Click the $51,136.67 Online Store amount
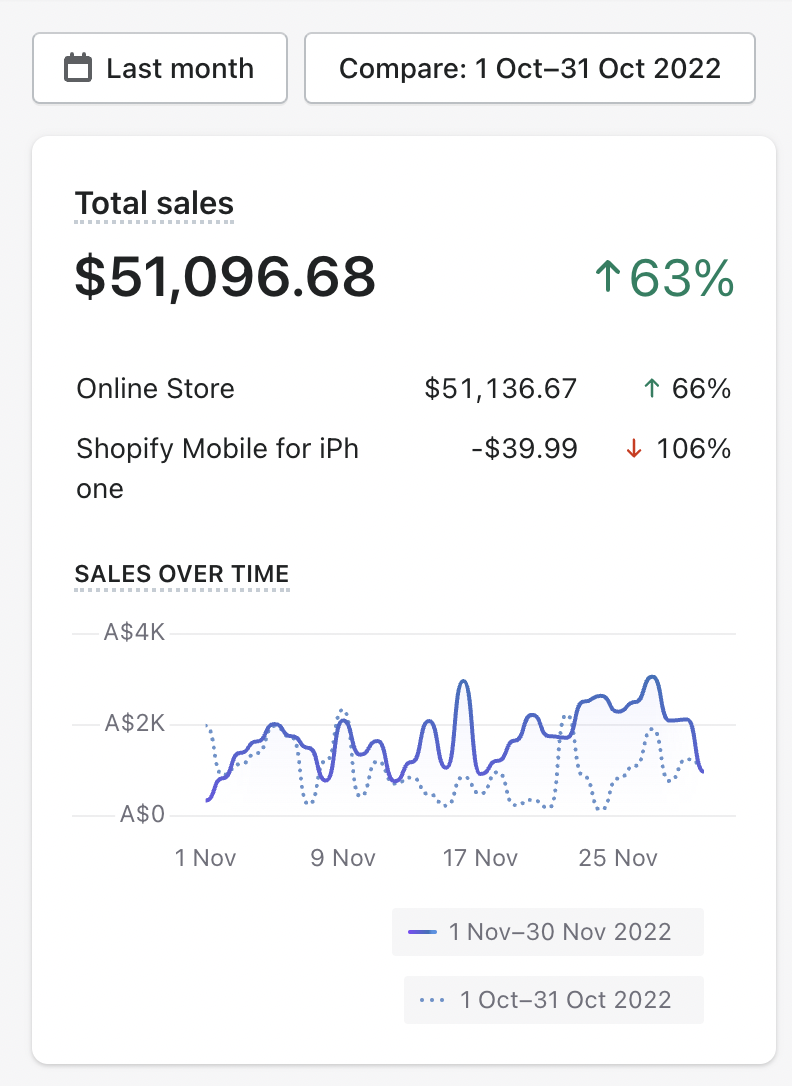Viewport: 792px width, 1086px height. (501, 389)
